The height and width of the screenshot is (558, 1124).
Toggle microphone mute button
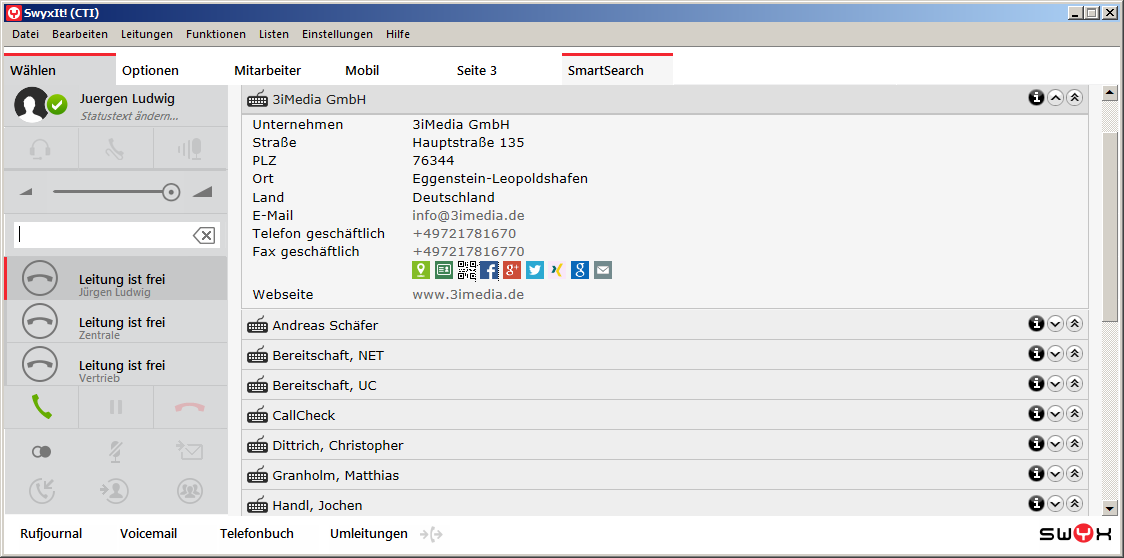tap(116, 452)
